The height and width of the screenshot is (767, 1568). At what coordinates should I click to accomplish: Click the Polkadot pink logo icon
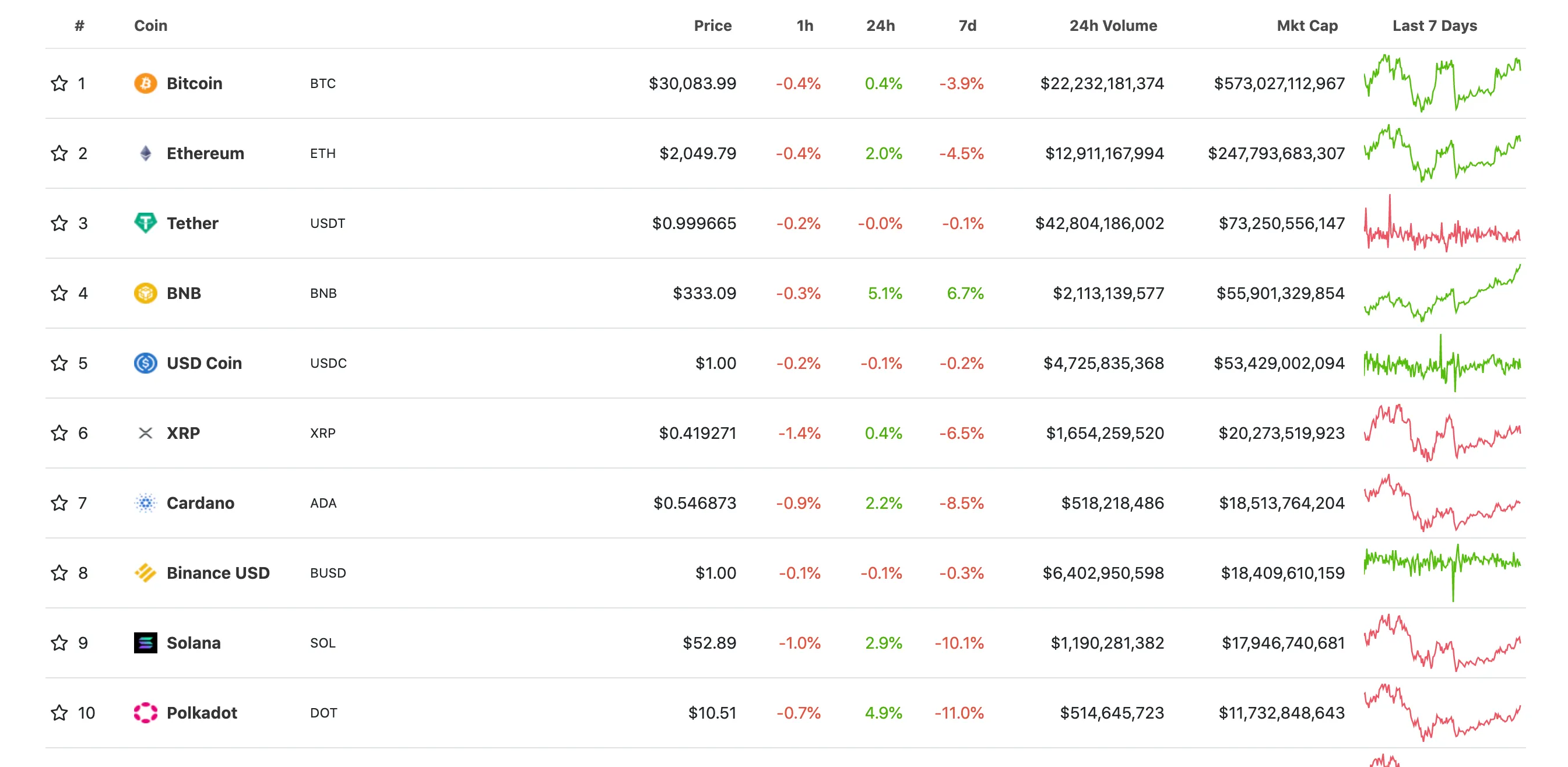145,712
